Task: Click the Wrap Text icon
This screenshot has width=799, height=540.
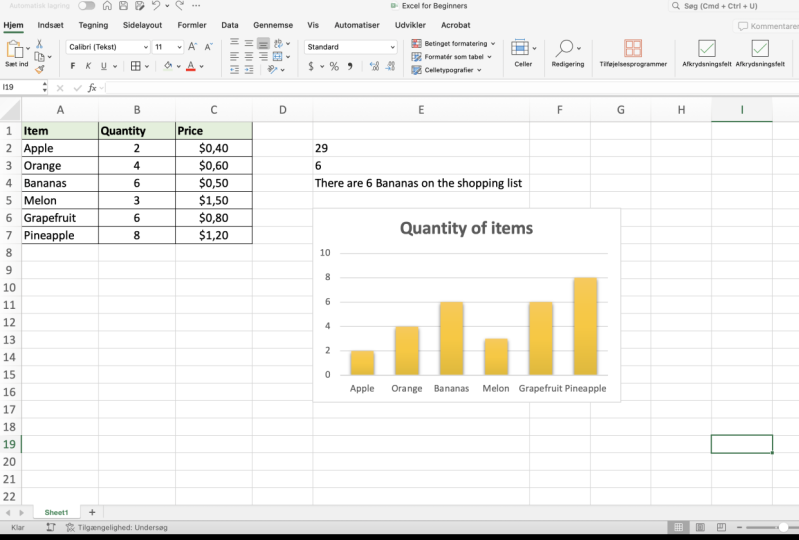Action: pos(278,43)
